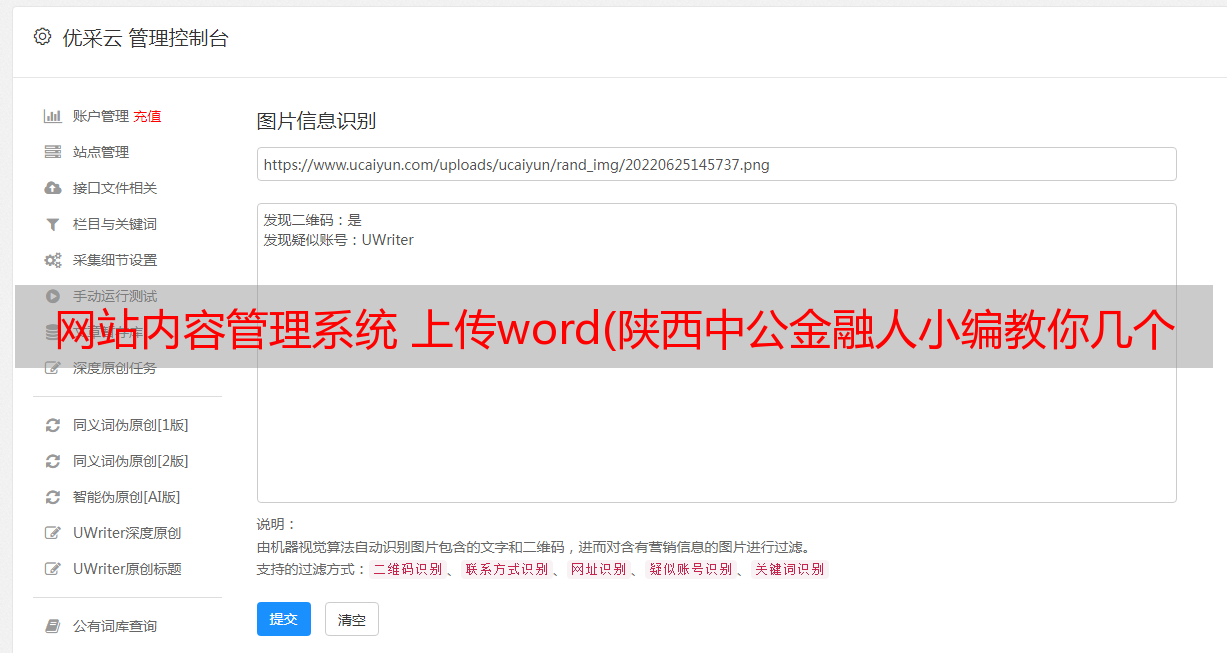Open 公有词库查询 page
This screenshot has height=653, width=1227.
115,626
